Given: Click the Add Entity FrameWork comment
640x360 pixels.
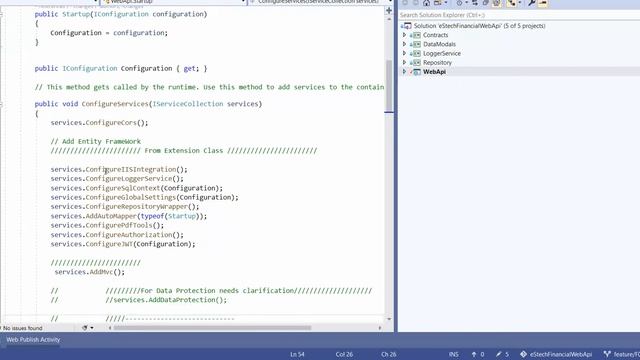Looking at the screenshot, I should click(x=96, y=142).
